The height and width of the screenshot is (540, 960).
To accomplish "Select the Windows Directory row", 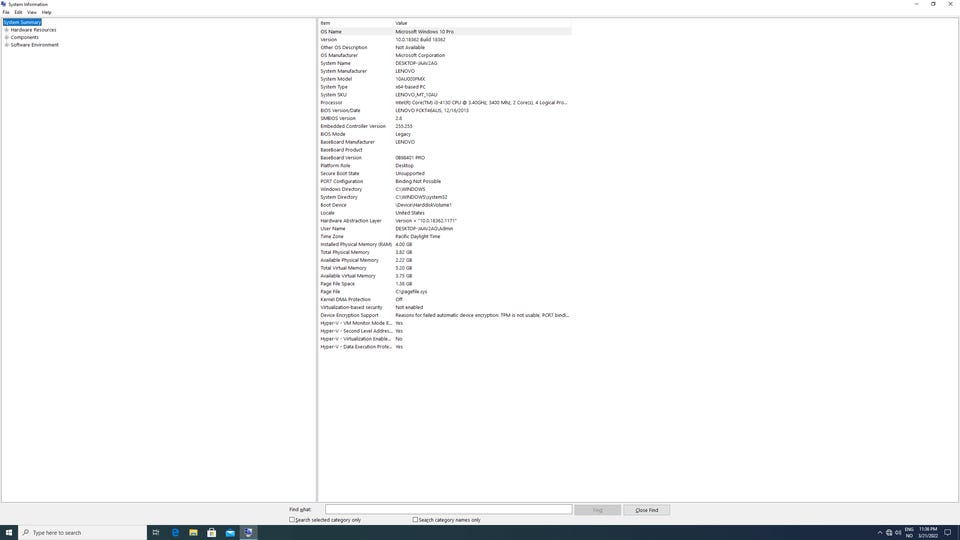I will click(445, 189).
